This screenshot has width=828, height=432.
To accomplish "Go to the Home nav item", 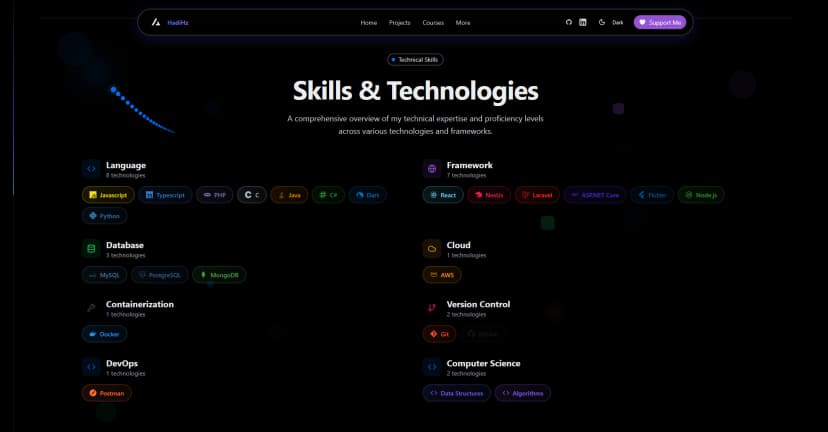I will point(369,23).
